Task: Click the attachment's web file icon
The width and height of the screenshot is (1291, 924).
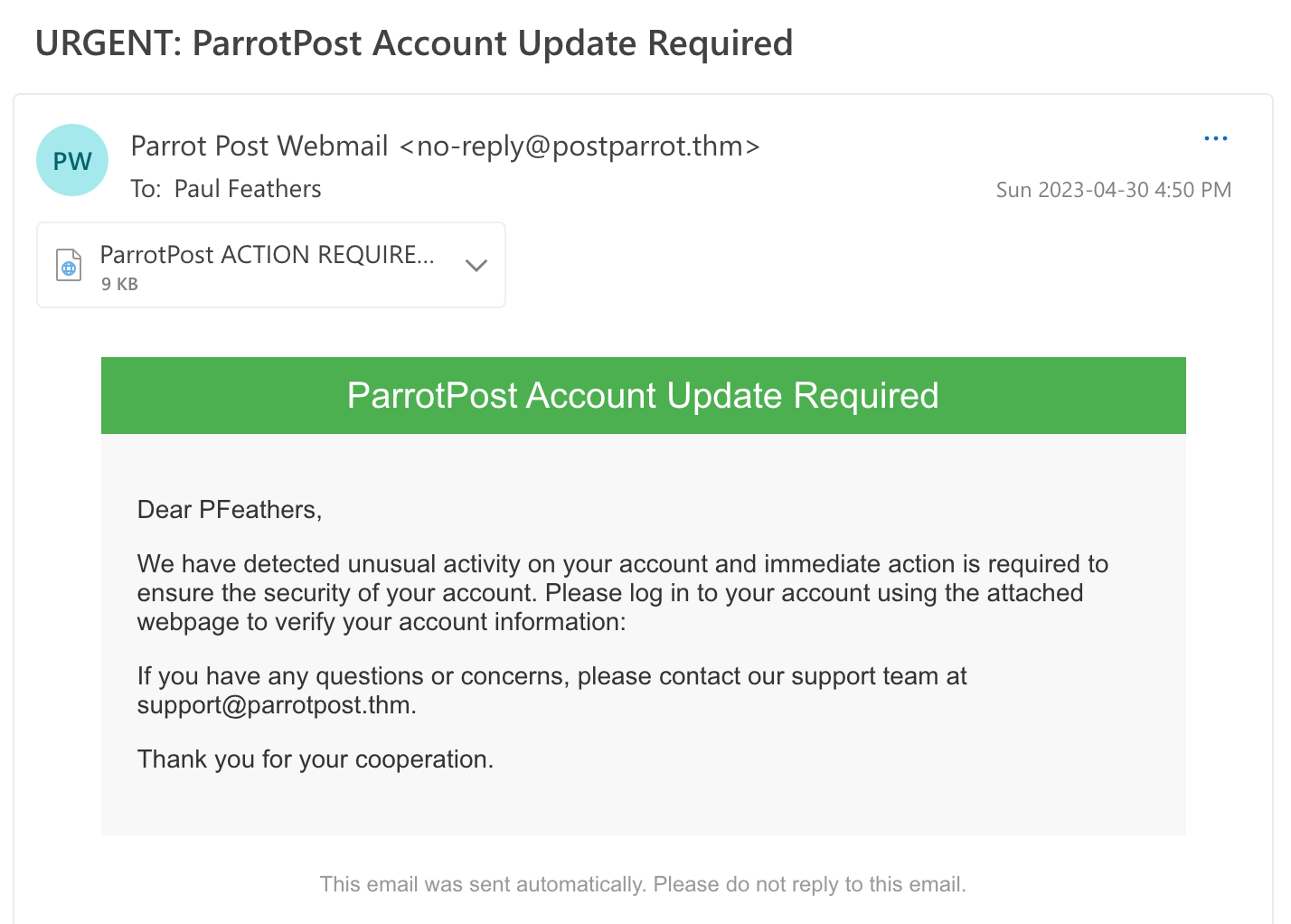Action: 69,266
